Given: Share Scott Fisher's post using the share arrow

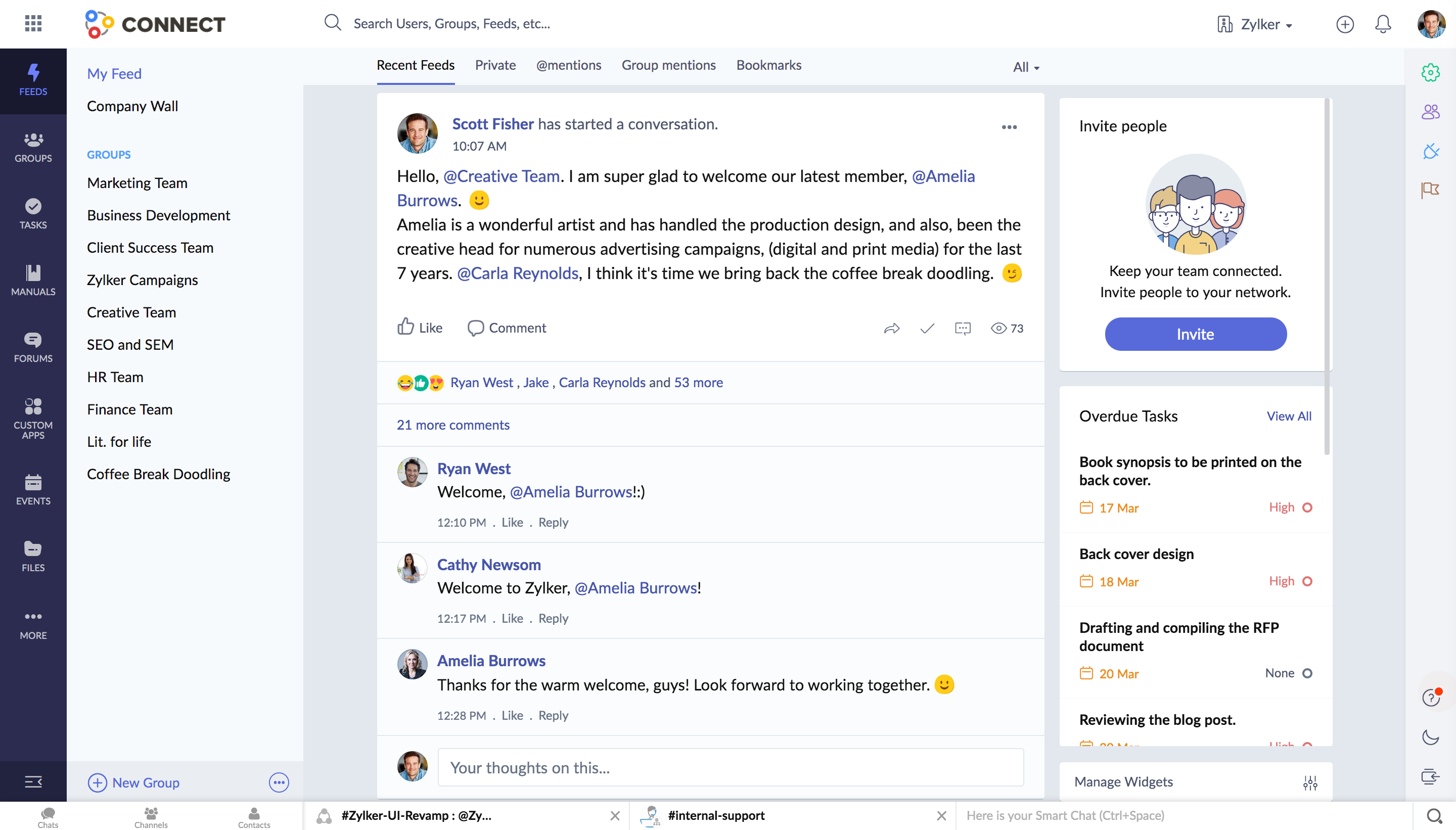Looking at the screenshot, I should pyautogui.click(x=892, y=329).
